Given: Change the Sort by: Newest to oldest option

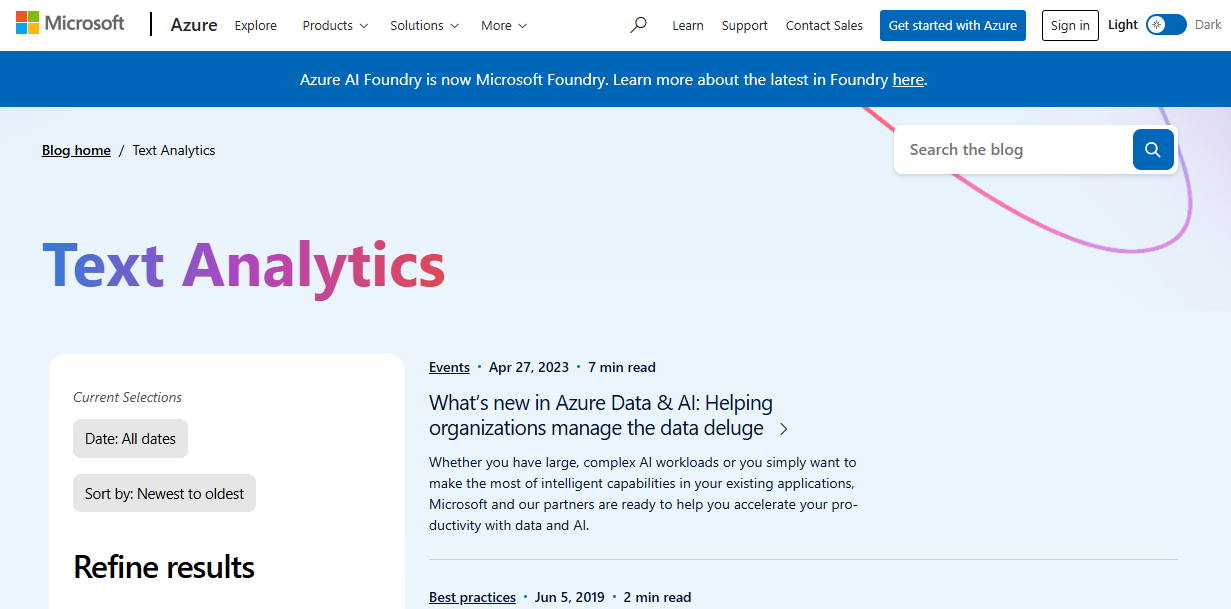Looking at the screenshot, I should (x=164, y=492).
